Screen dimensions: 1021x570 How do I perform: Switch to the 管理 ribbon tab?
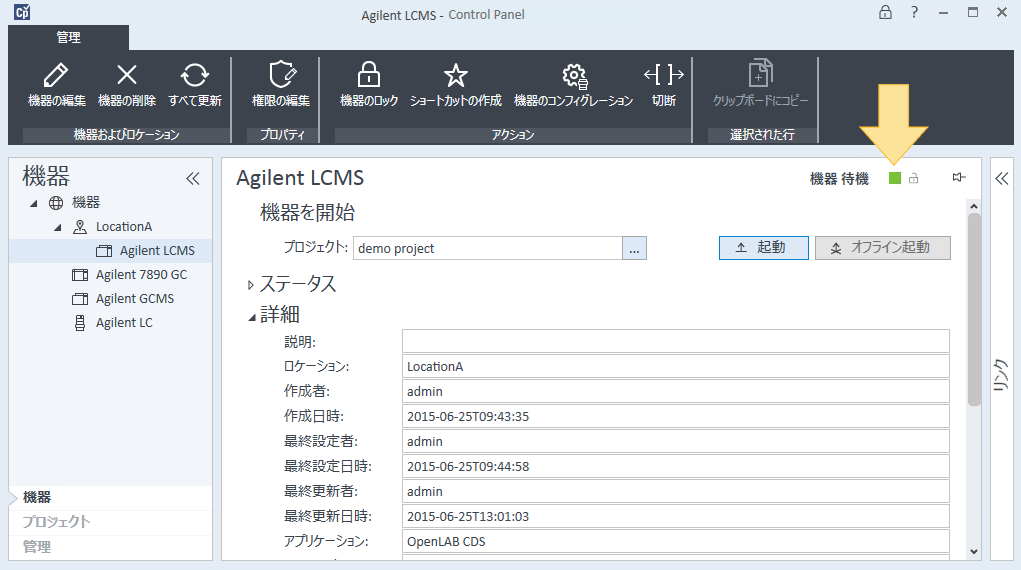[x=68, y=38]
